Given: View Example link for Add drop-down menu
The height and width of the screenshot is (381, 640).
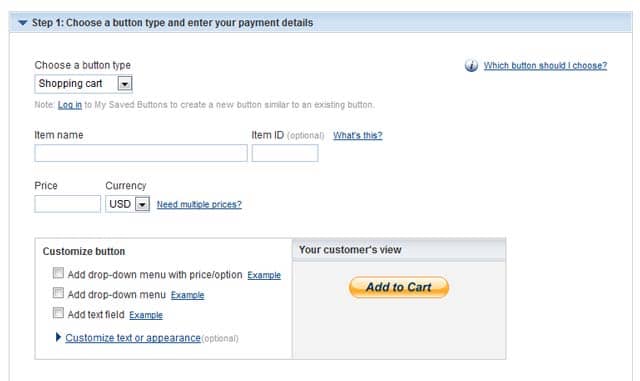Looking at the screenshot, I should pos(187,295).
